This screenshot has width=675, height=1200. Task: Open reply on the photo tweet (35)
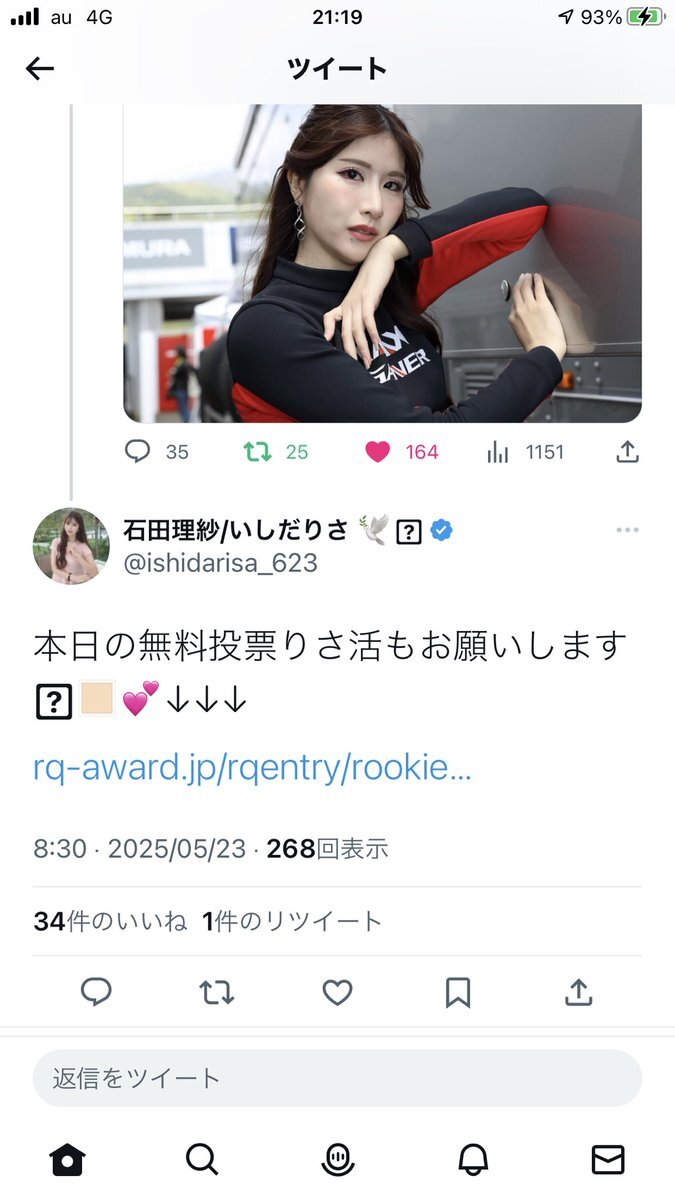(x=157, y=452)
